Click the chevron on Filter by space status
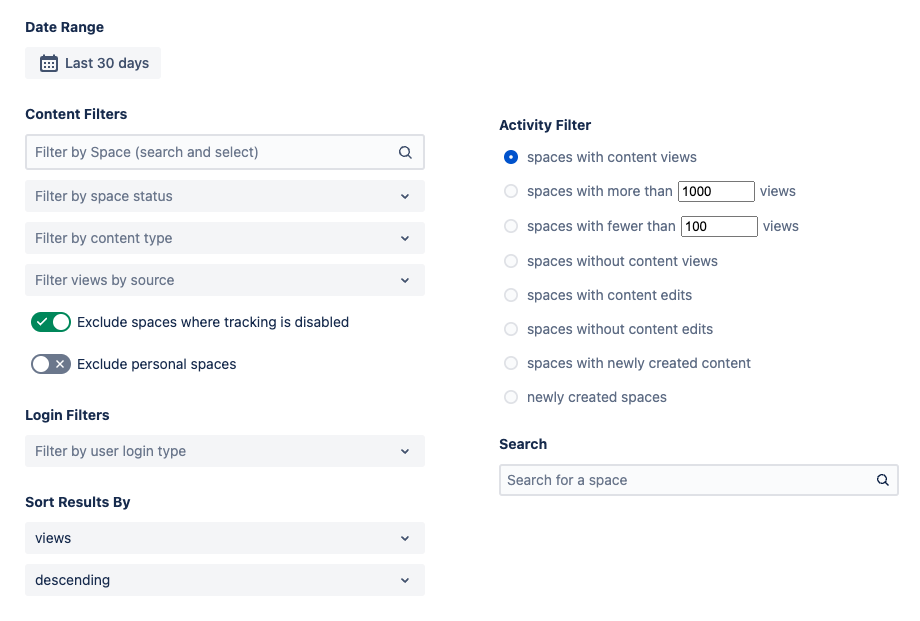 405,197
